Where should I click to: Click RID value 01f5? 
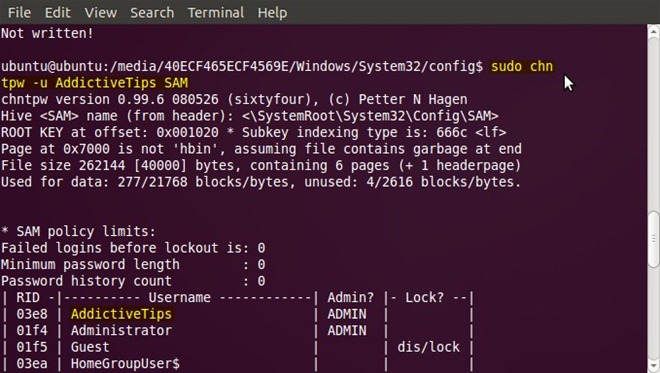pos(32,347)
